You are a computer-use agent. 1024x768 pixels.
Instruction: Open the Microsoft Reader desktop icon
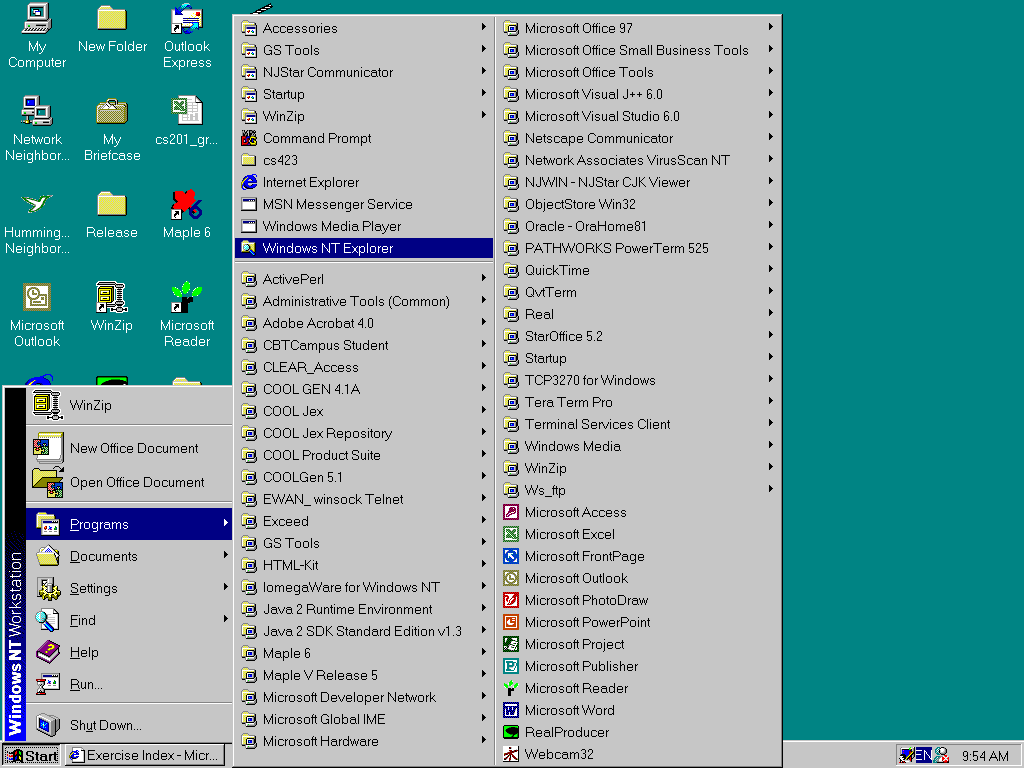pos(187,298)
